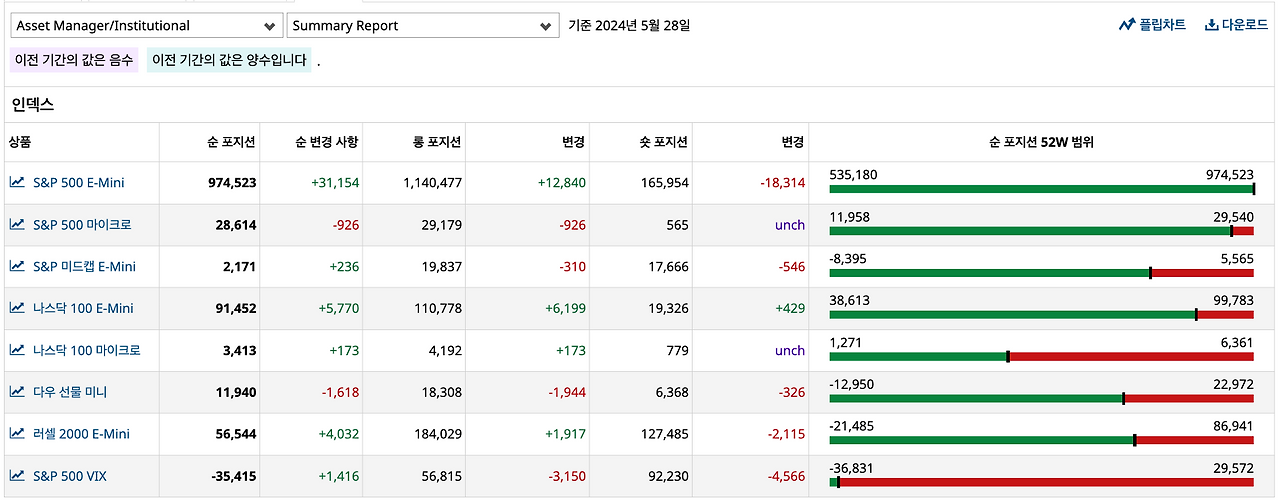Select short change value +429

(x=790, y=309)
